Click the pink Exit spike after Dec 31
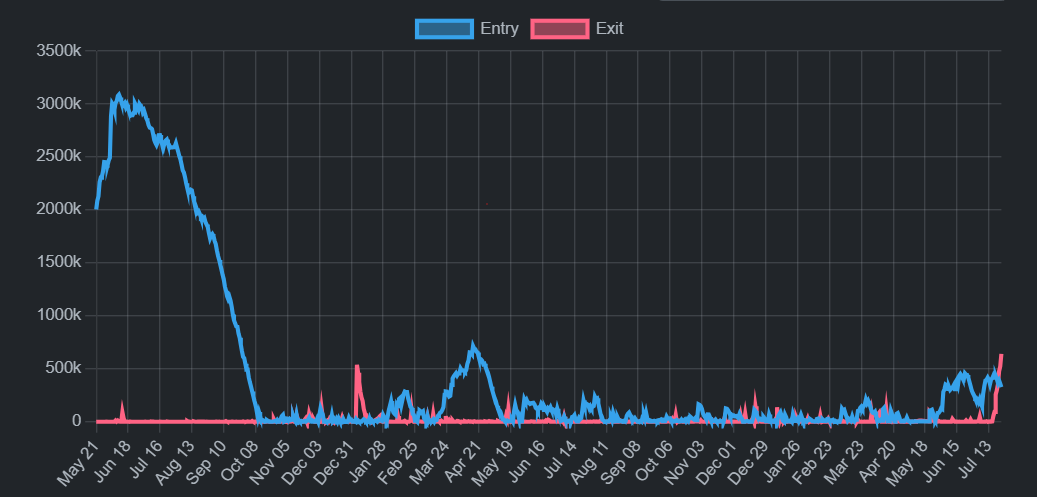The height and width of the screenshot is (497, 1037). 356,367
